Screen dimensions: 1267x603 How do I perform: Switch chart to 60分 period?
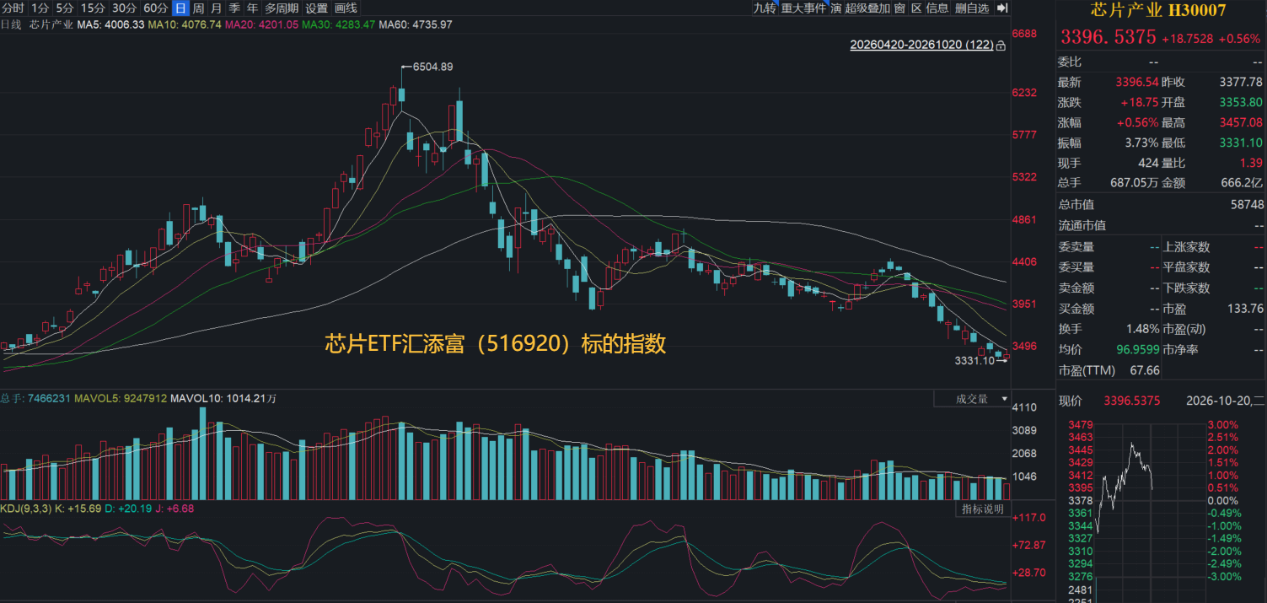point(156,8)
